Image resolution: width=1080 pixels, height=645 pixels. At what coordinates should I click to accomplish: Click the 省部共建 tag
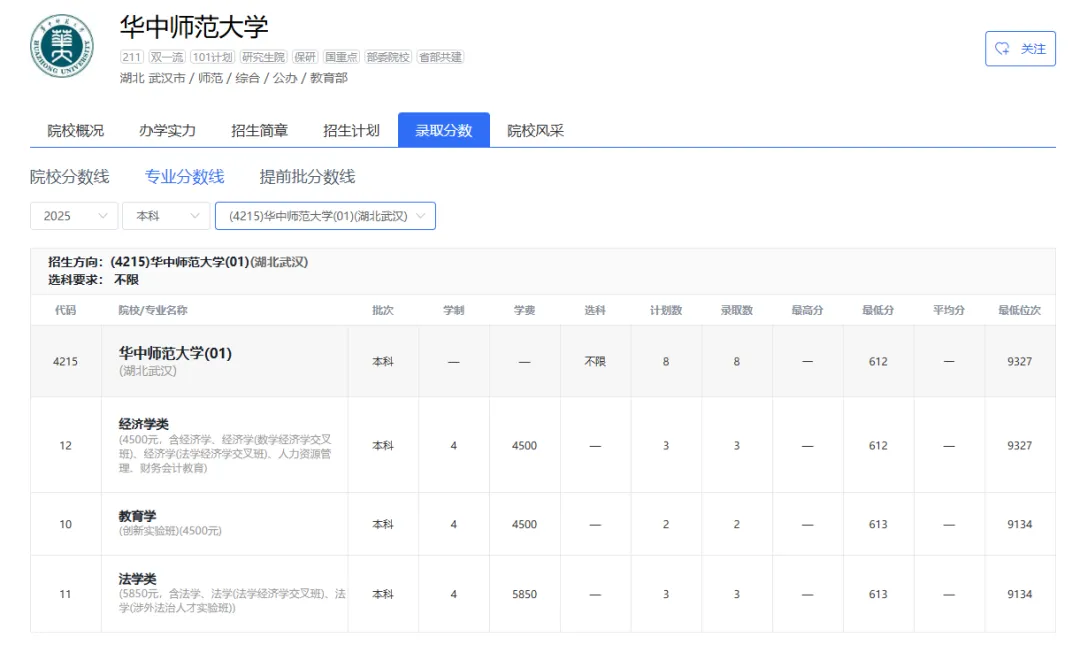[441, 57]
